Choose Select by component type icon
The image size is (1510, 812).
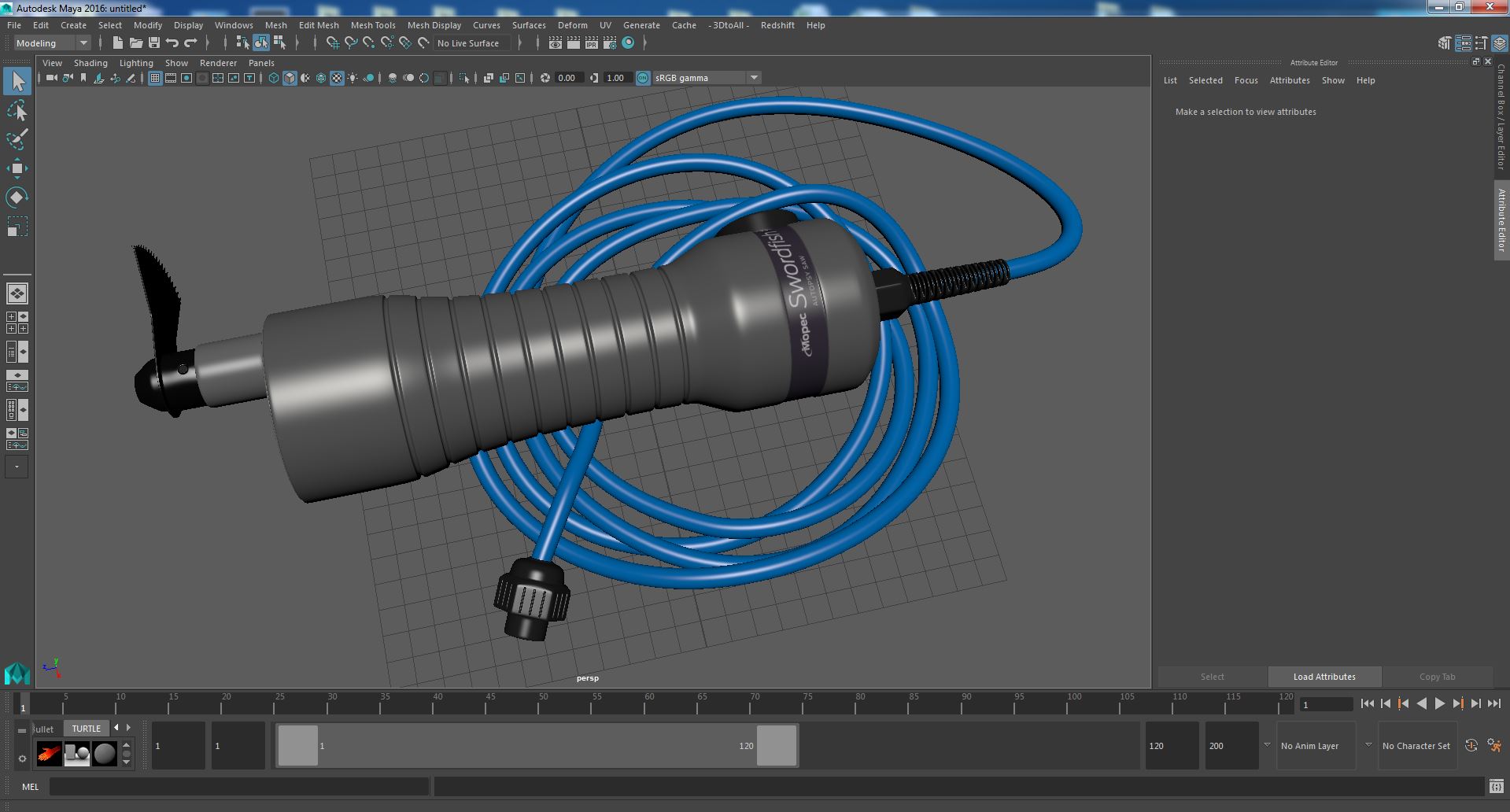279,43
